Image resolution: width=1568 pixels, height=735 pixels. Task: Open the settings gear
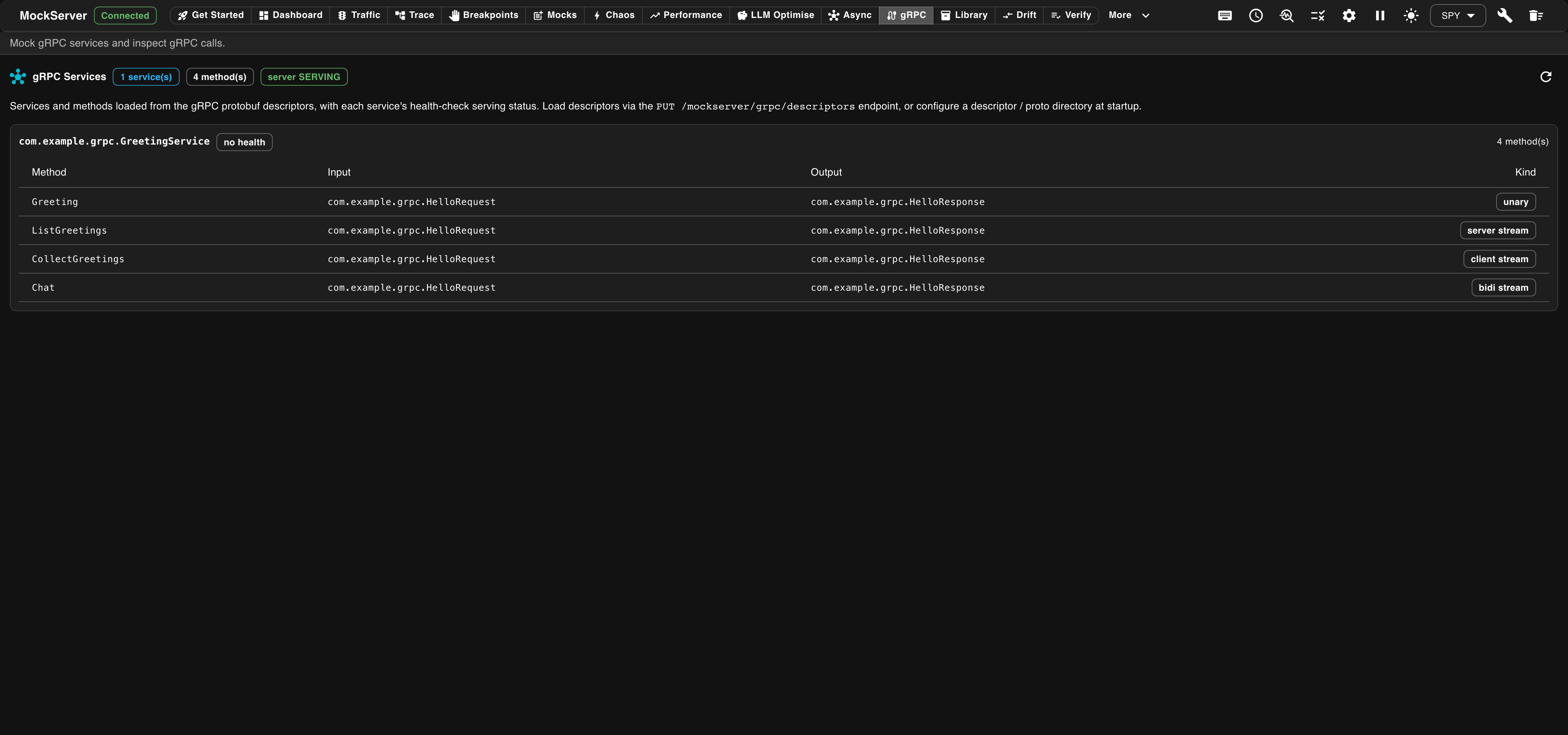1349,15
